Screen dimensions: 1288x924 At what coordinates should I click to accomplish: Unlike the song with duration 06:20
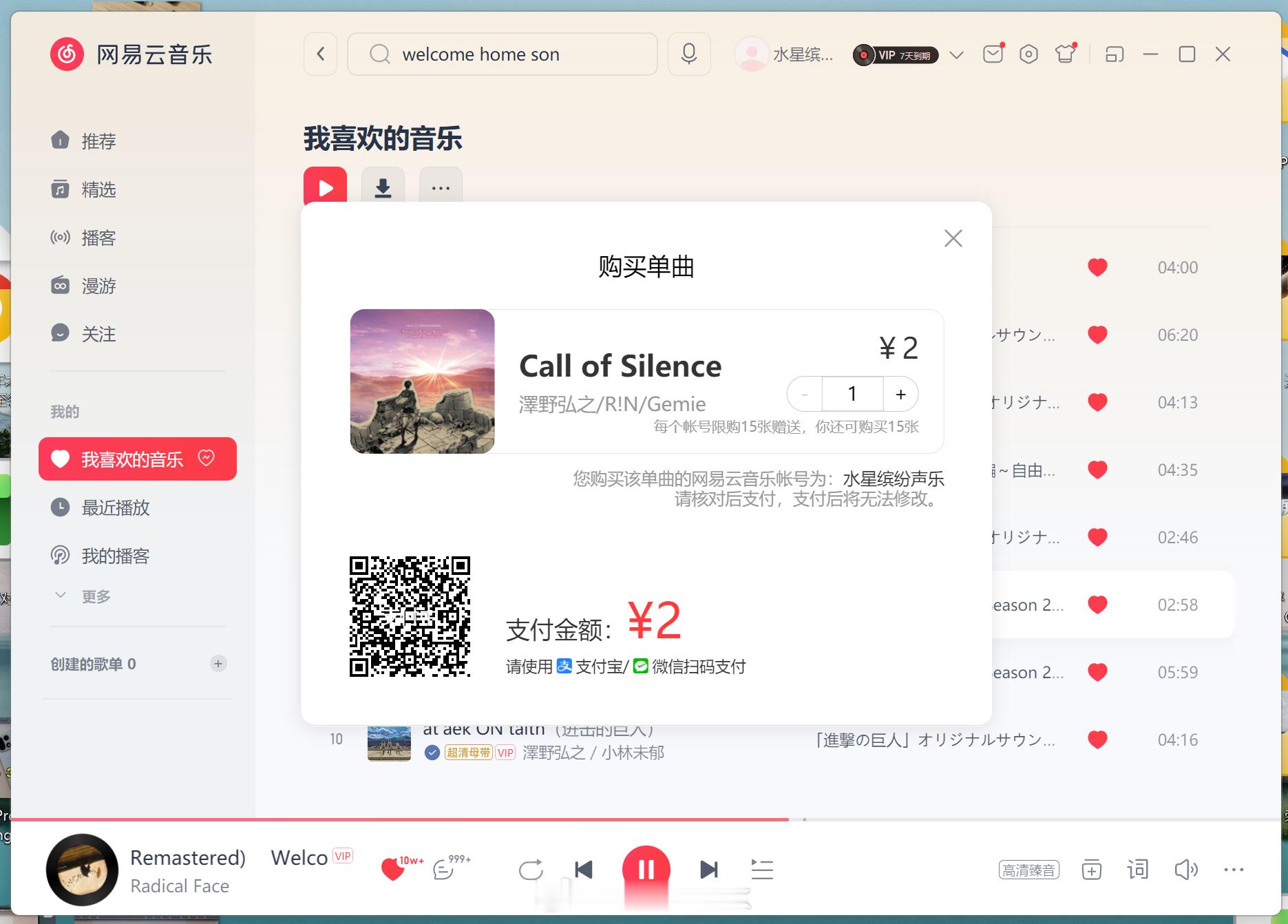coord(1097,335)
